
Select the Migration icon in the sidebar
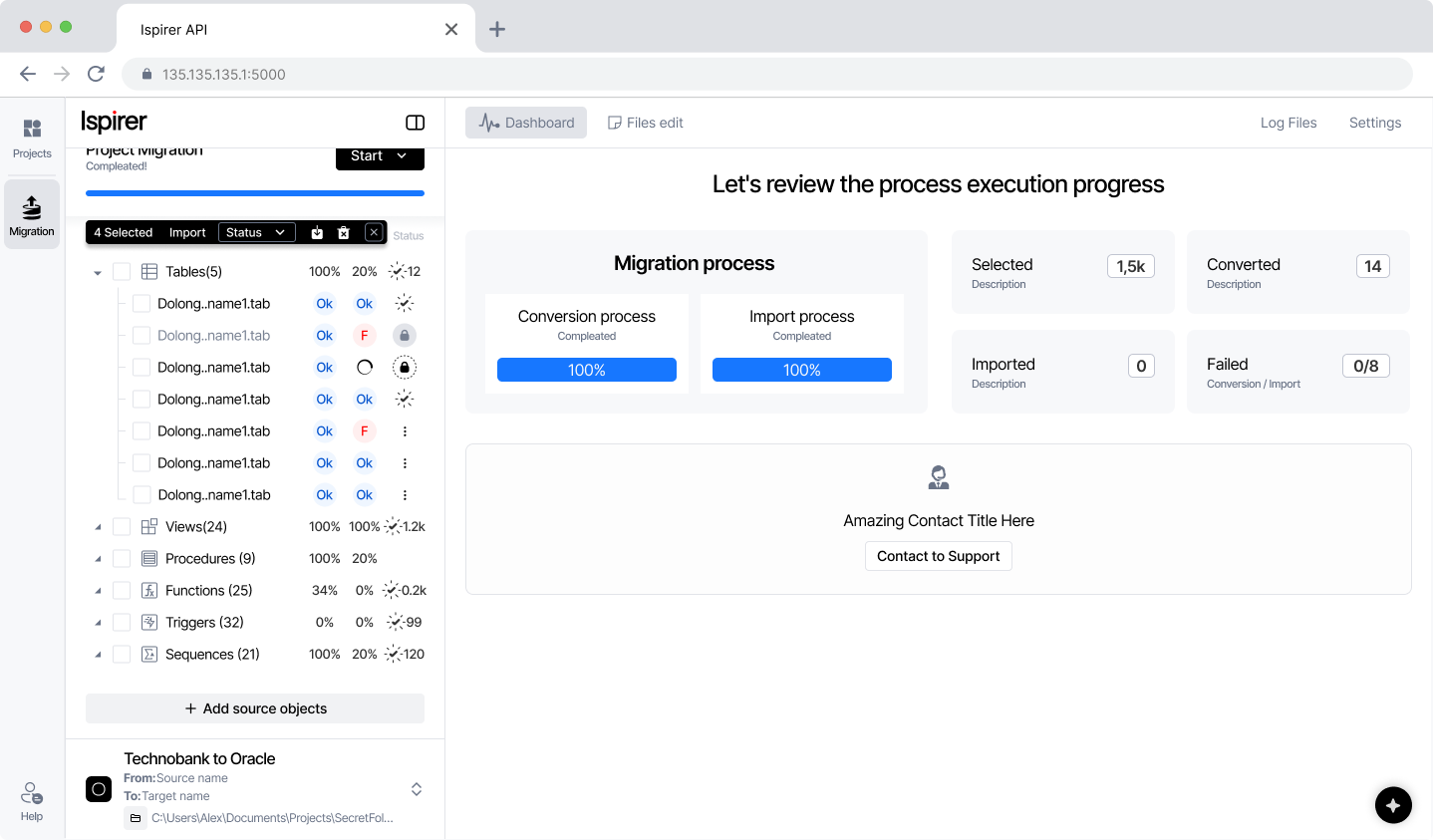(31, 212)
